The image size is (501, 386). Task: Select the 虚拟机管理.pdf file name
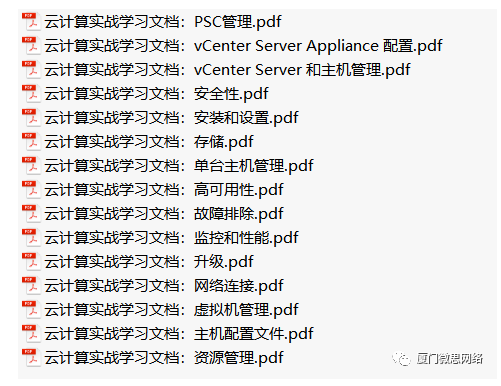point(171,310)
